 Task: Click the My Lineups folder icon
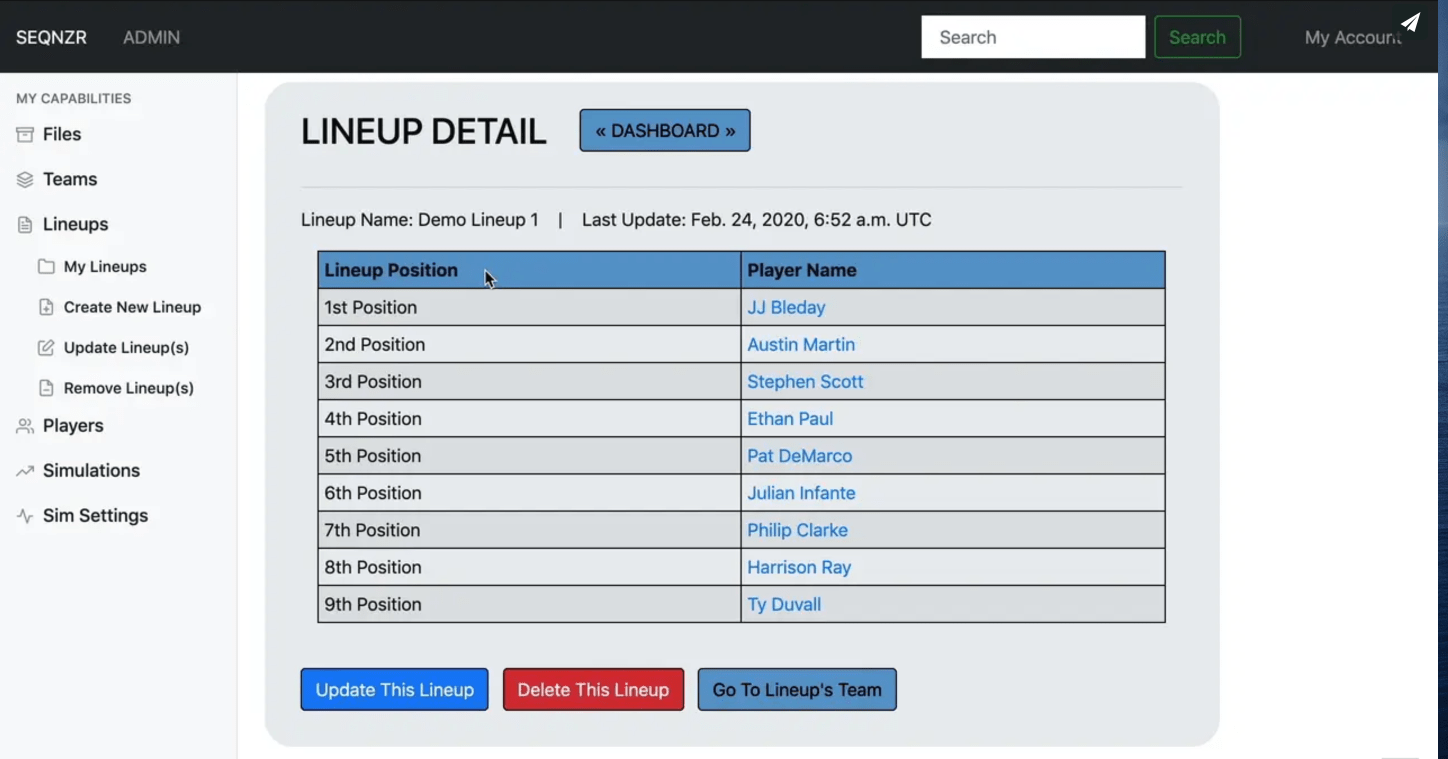coord(46,267)
